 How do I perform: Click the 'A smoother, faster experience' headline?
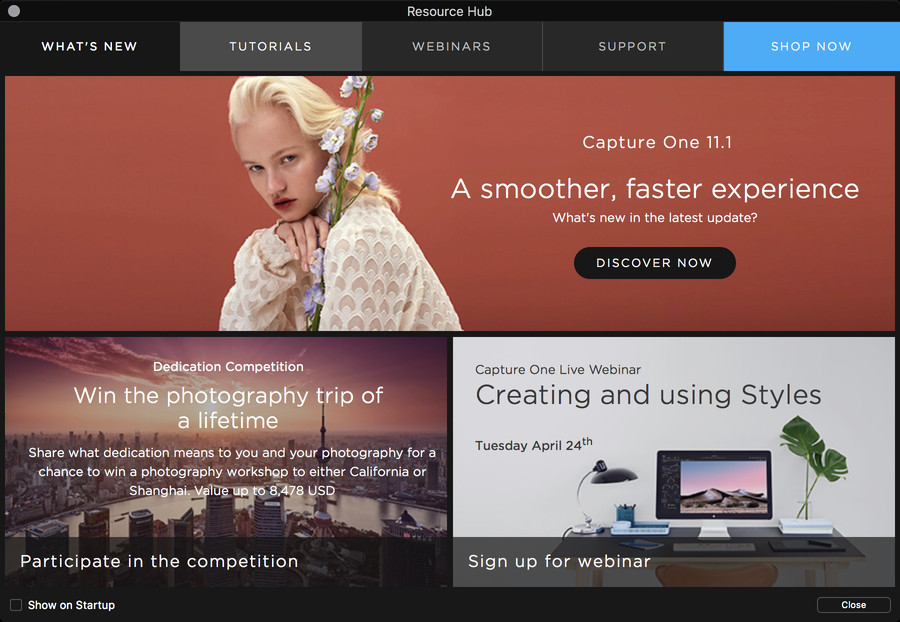point(655,189)
